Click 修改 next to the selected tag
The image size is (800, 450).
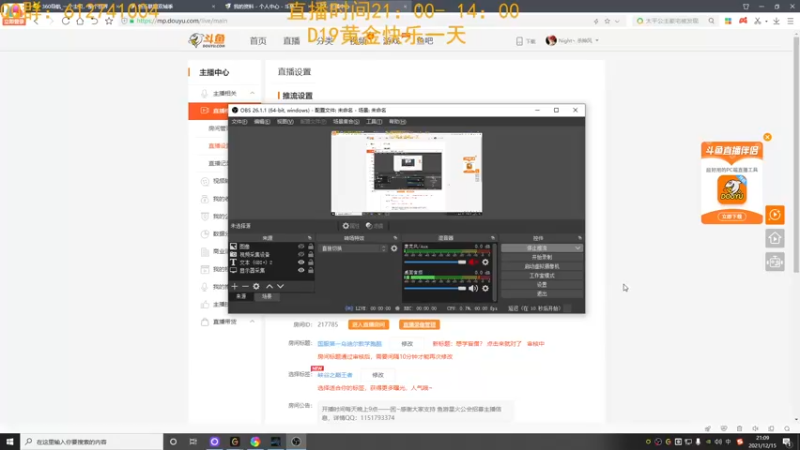pyautogui.click(x=378, y=375)
